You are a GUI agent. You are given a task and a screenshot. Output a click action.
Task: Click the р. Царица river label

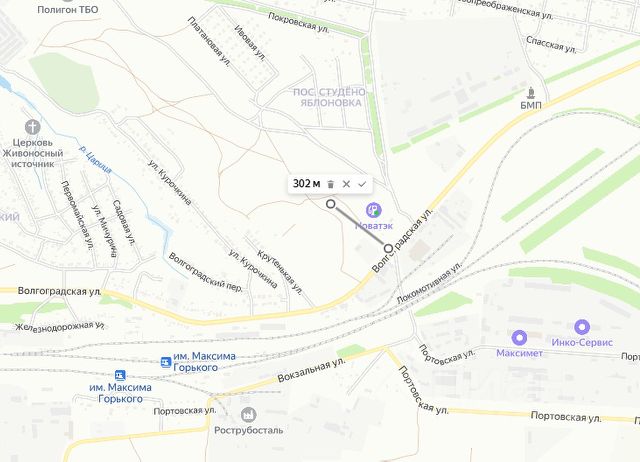[95, 160]
